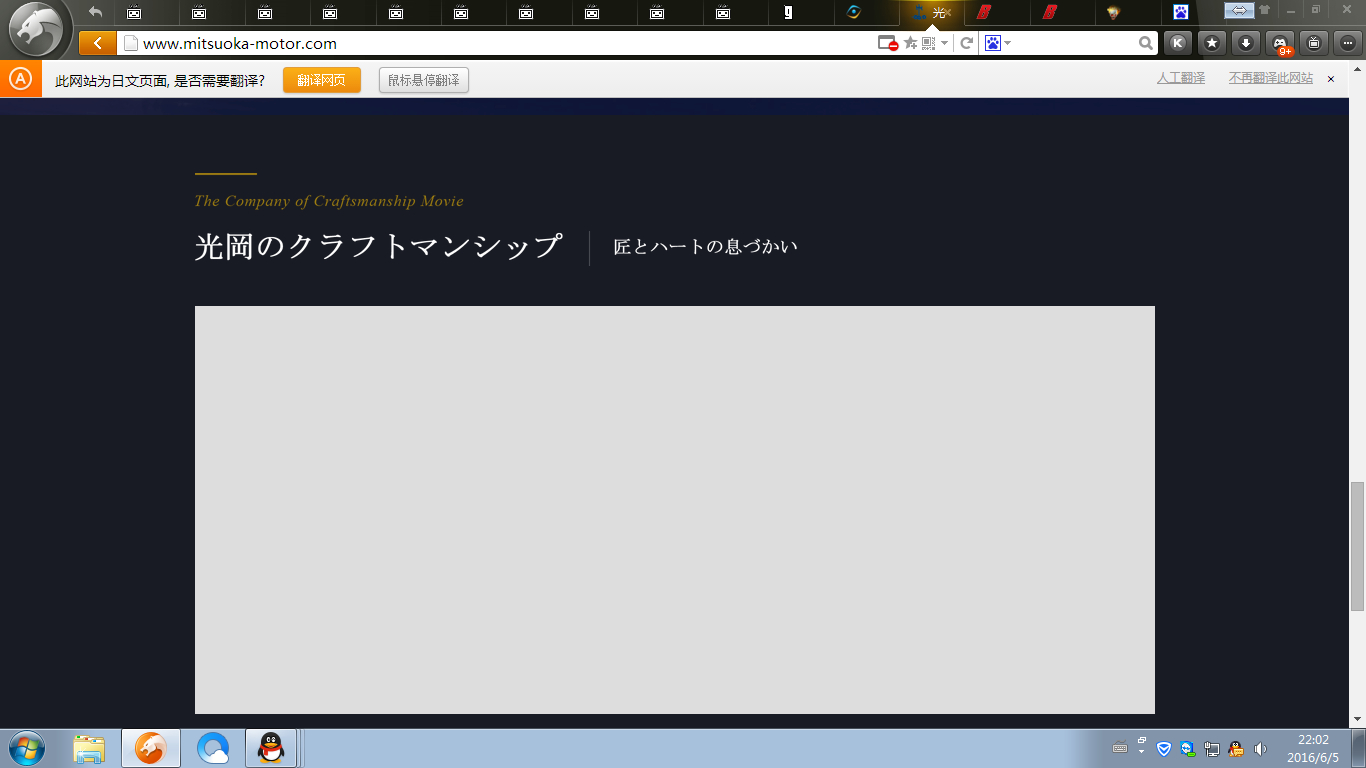Click the Baidu paw search engine icon
The width and height of the screenshot is (1366, 768).
pyautogui.click(x=993, y=43)
